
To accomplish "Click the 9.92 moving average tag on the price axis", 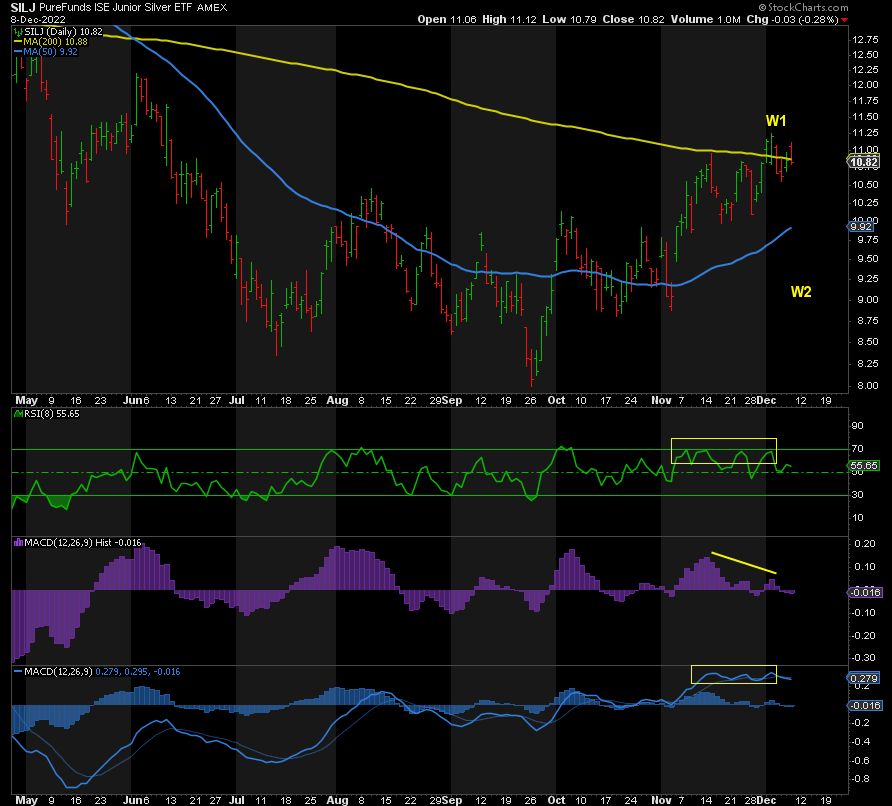I will point(861,226).
